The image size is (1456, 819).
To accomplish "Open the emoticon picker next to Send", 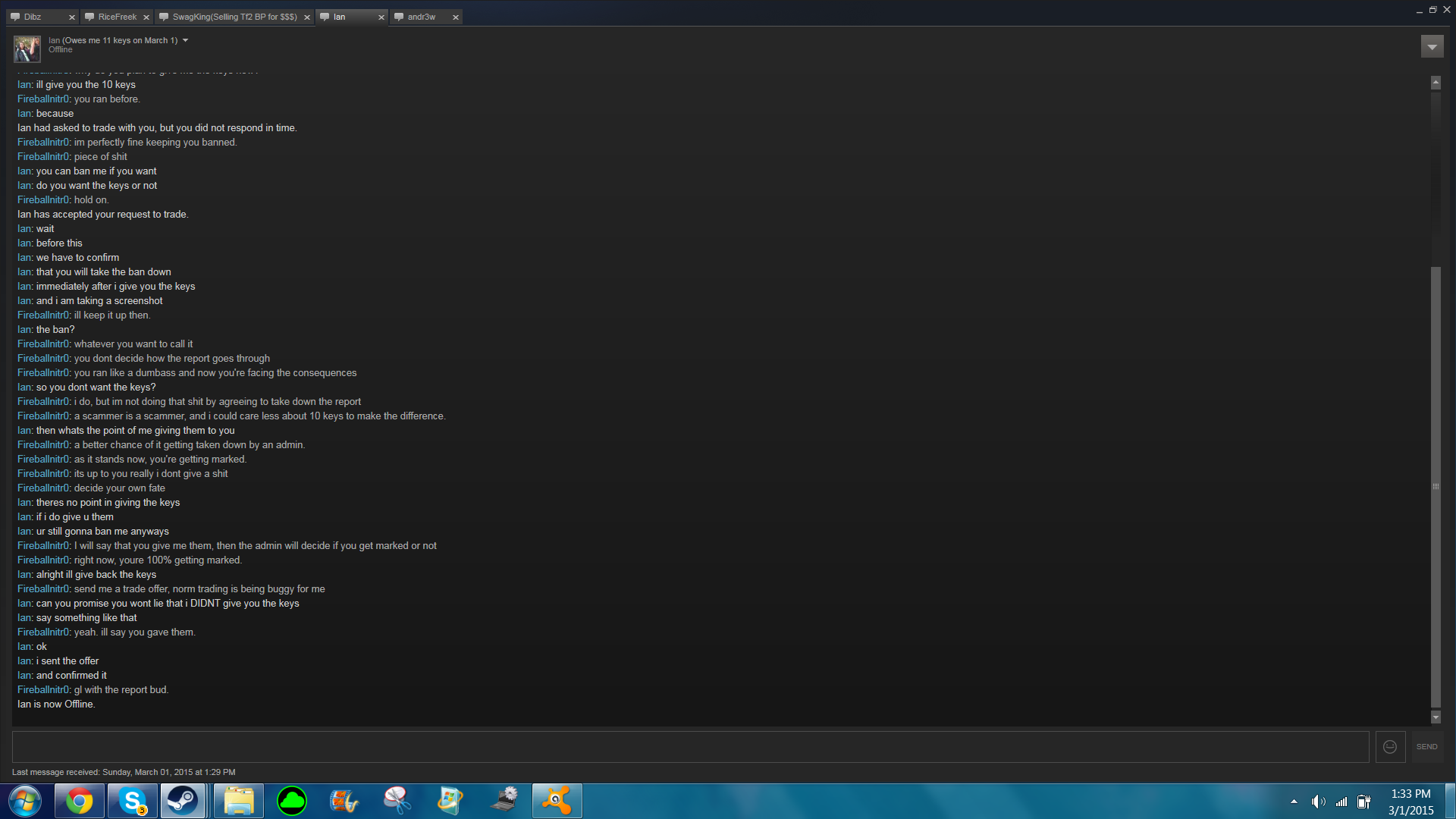I will click(1389, 747).
